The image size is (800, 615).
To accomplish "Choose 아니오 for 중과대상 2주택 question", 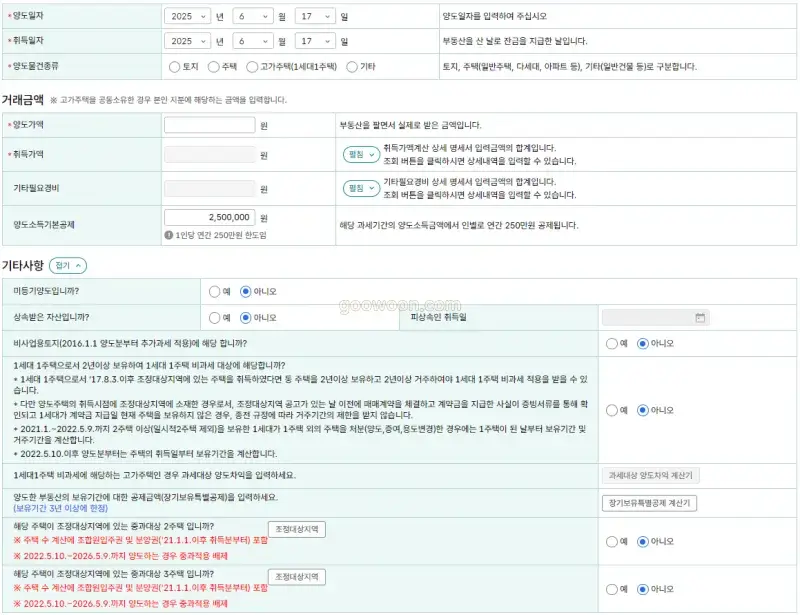I will coord(643,542).
